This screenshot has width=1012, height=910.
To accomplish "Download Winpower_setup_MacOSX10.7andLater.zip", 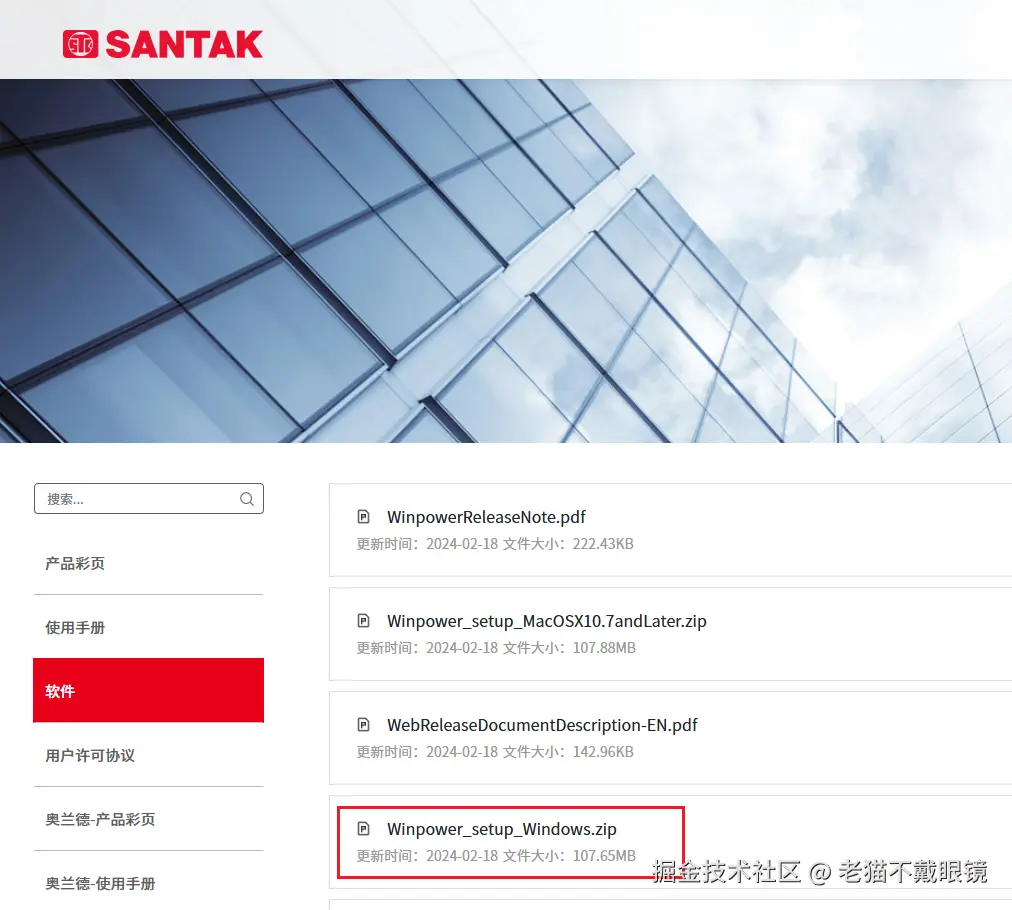I will 547,621.
